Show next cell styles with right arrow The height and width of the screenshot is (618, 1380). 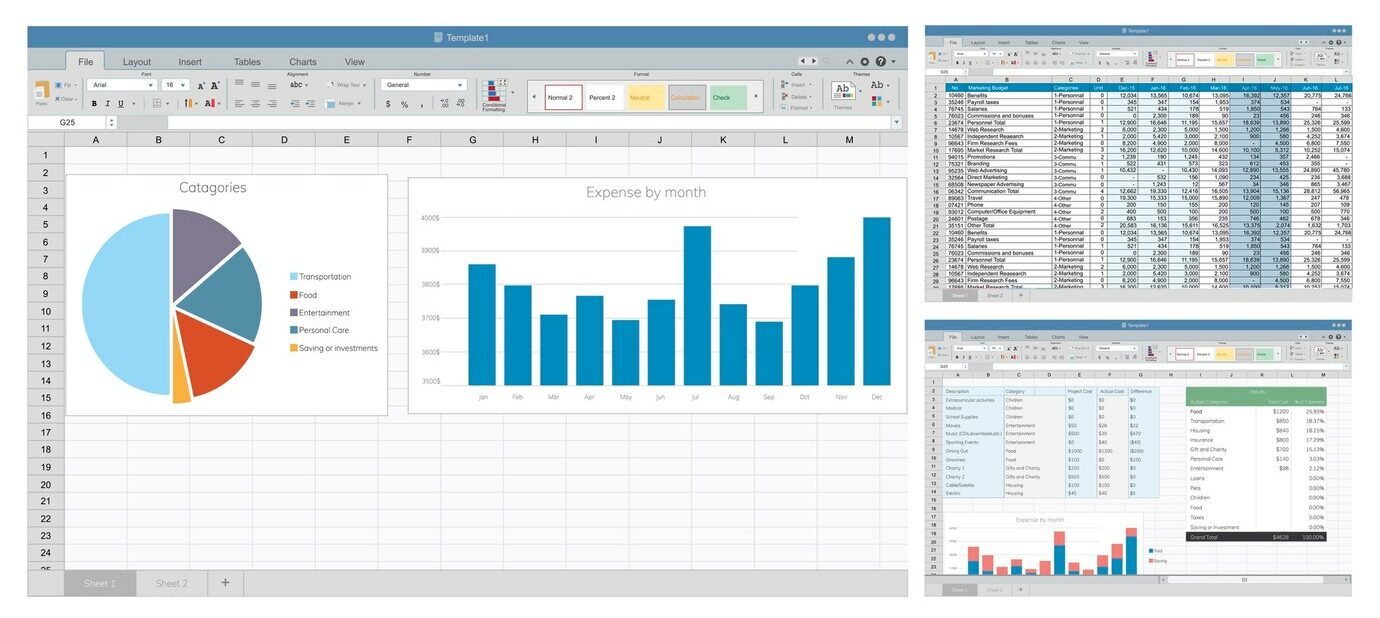pyautogui.click(x=756, y=97)
